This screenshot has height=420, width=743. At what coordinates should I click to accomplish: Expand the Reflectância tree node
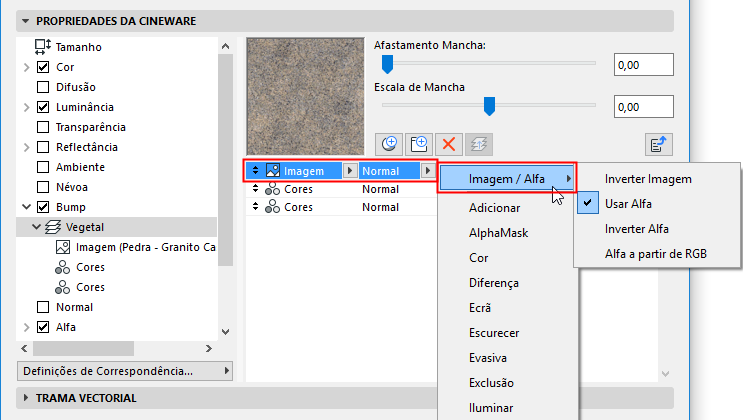[x=27, y=147]
